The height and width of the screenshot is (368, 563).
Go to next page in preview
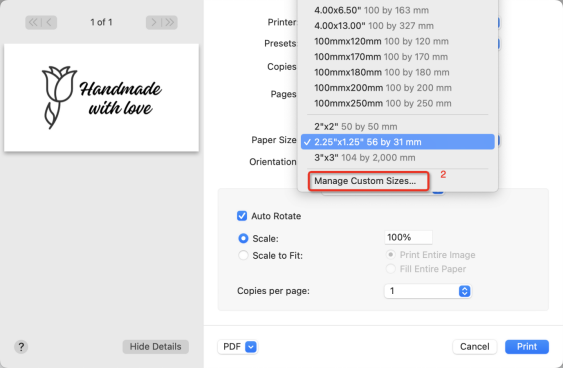pos(154,22)
